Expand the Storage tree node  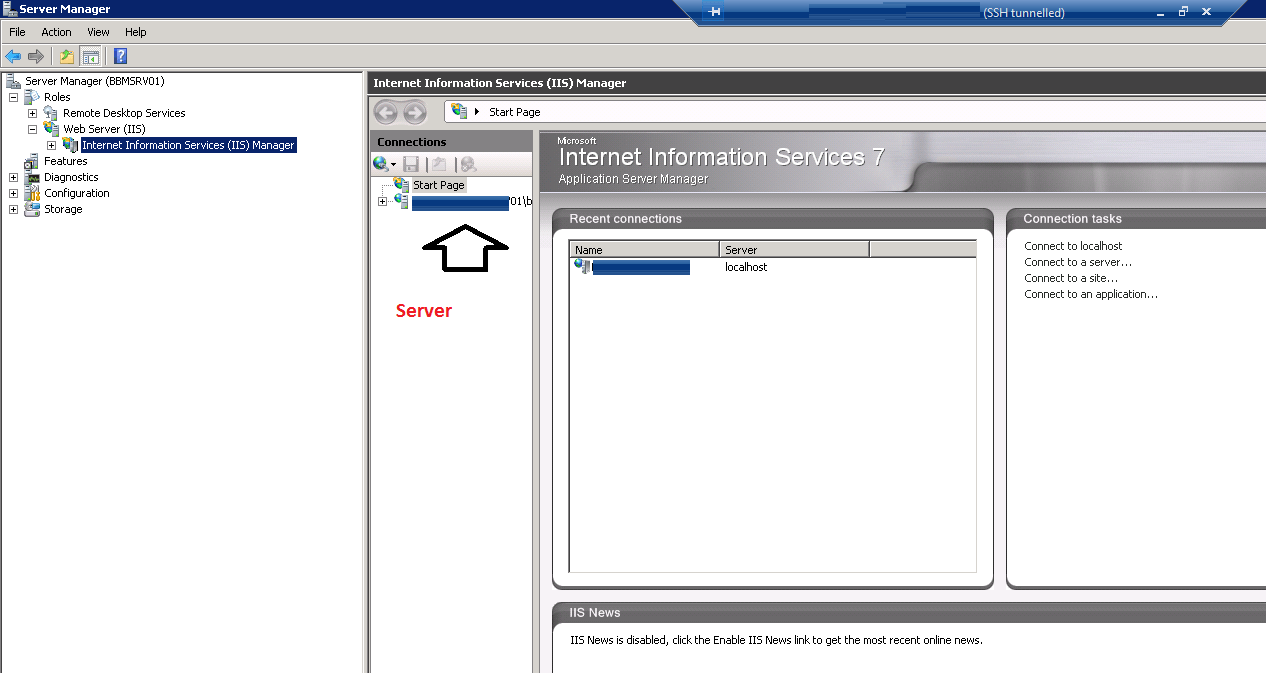tap(13, 209)
